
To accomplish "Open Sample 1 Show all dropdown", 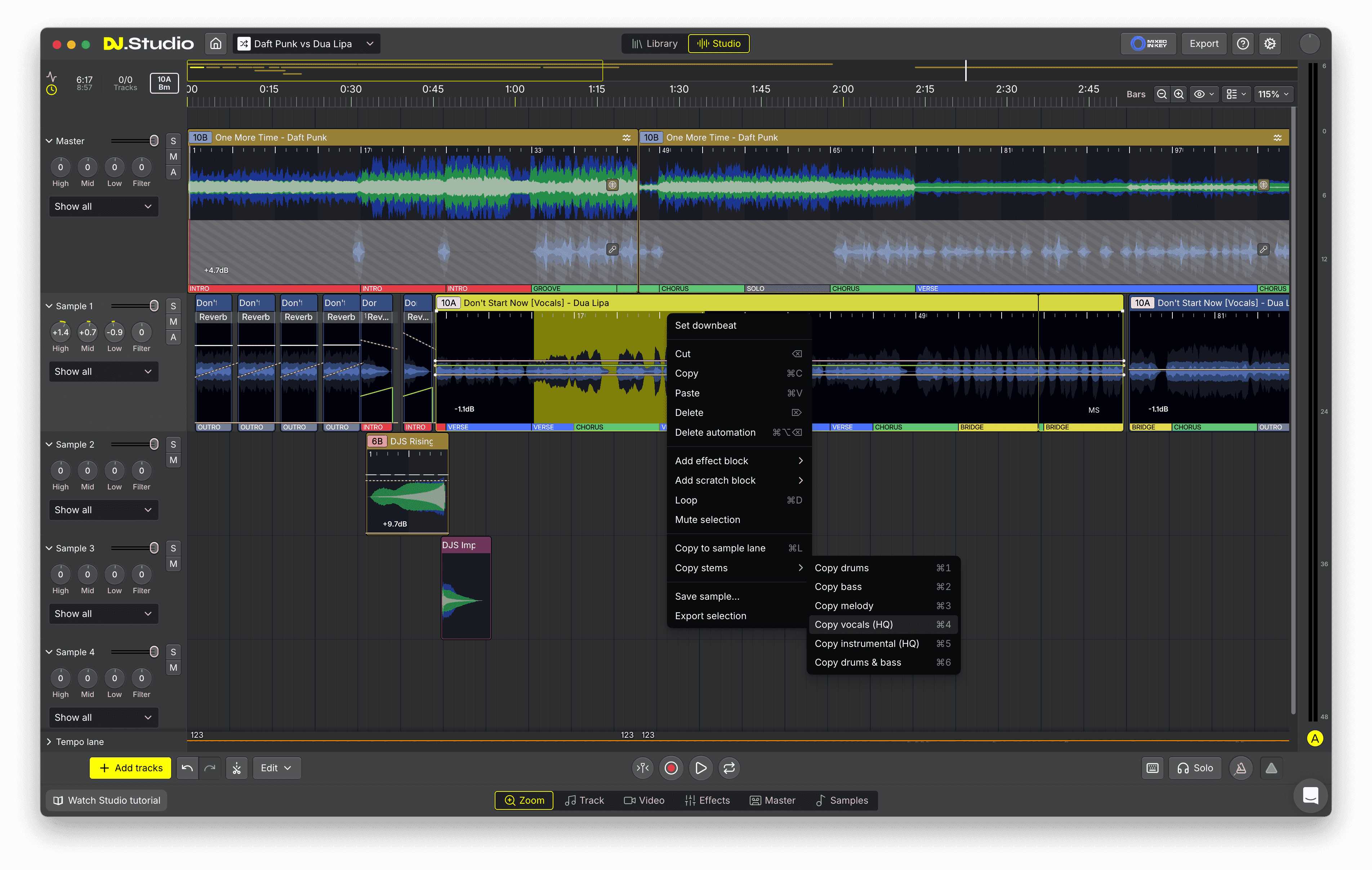I will click(x=103, y=371).
